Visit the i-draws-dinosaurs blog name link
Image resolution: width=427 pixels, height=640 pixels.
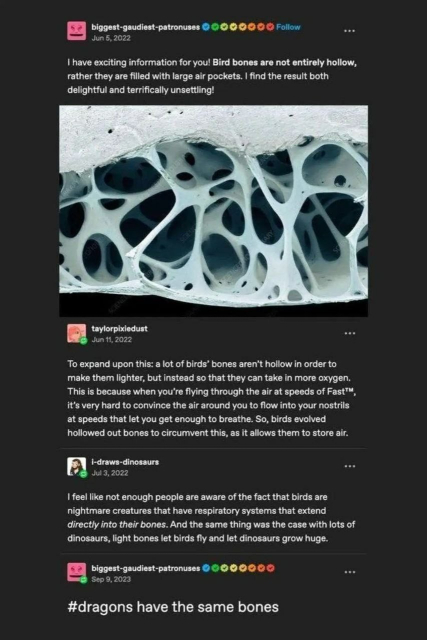[x=125, y=462]
